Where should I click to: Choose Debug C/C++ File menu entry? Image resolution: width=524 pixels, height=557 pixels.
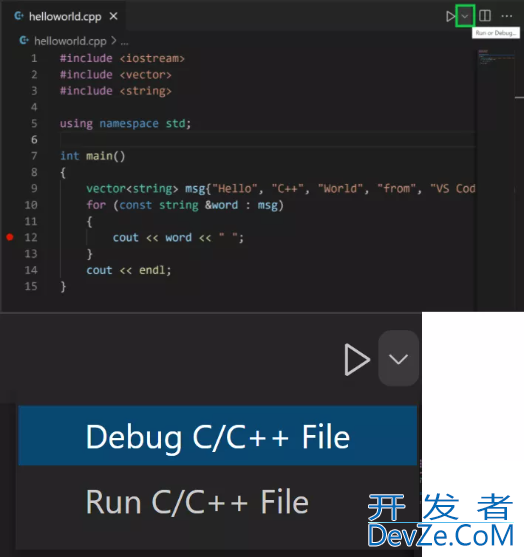(217, 436)
